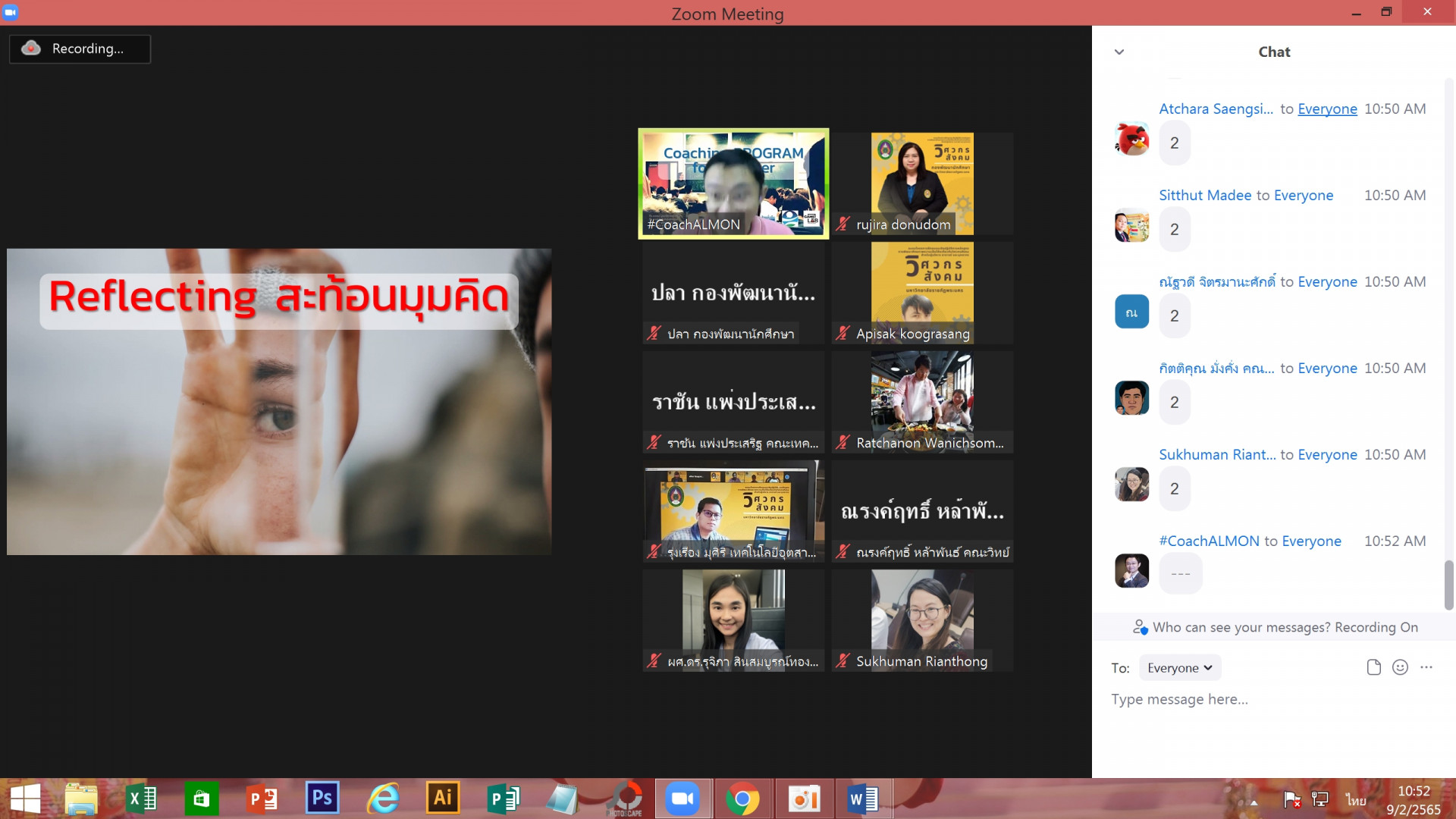
Task: Open PowerPoint from the taskbar
Action: point(262,799)
